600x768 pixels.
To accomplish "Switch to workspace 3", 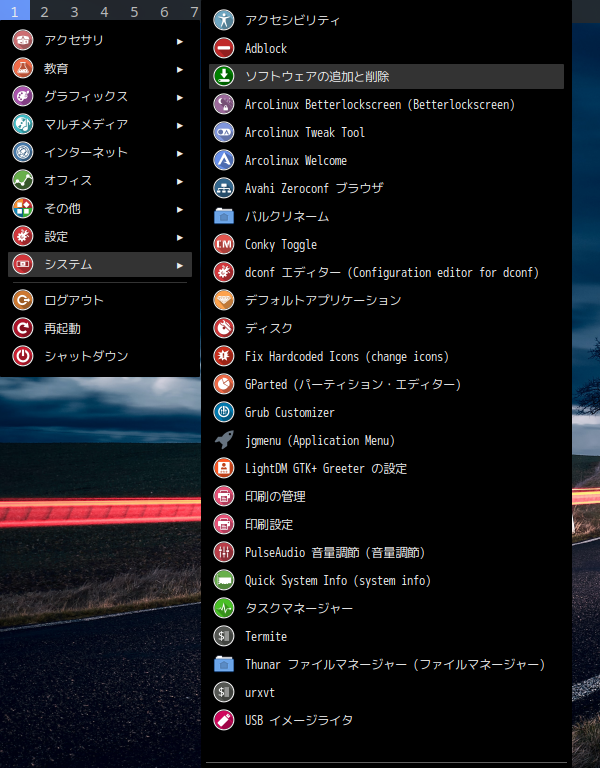I will coord(74,11).
